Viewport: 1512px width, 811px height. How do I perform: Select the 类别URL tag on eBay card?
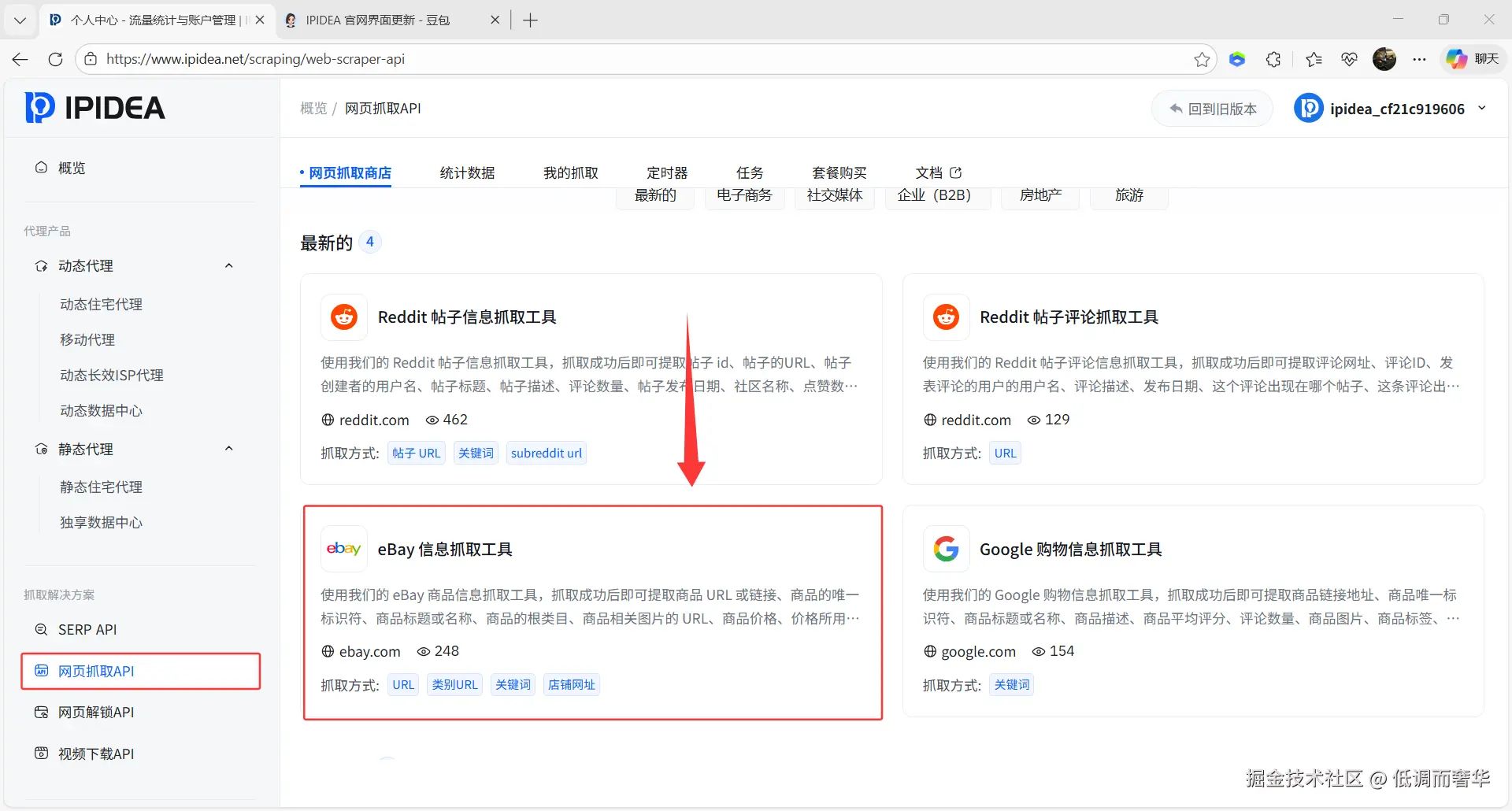pos(455,684)
